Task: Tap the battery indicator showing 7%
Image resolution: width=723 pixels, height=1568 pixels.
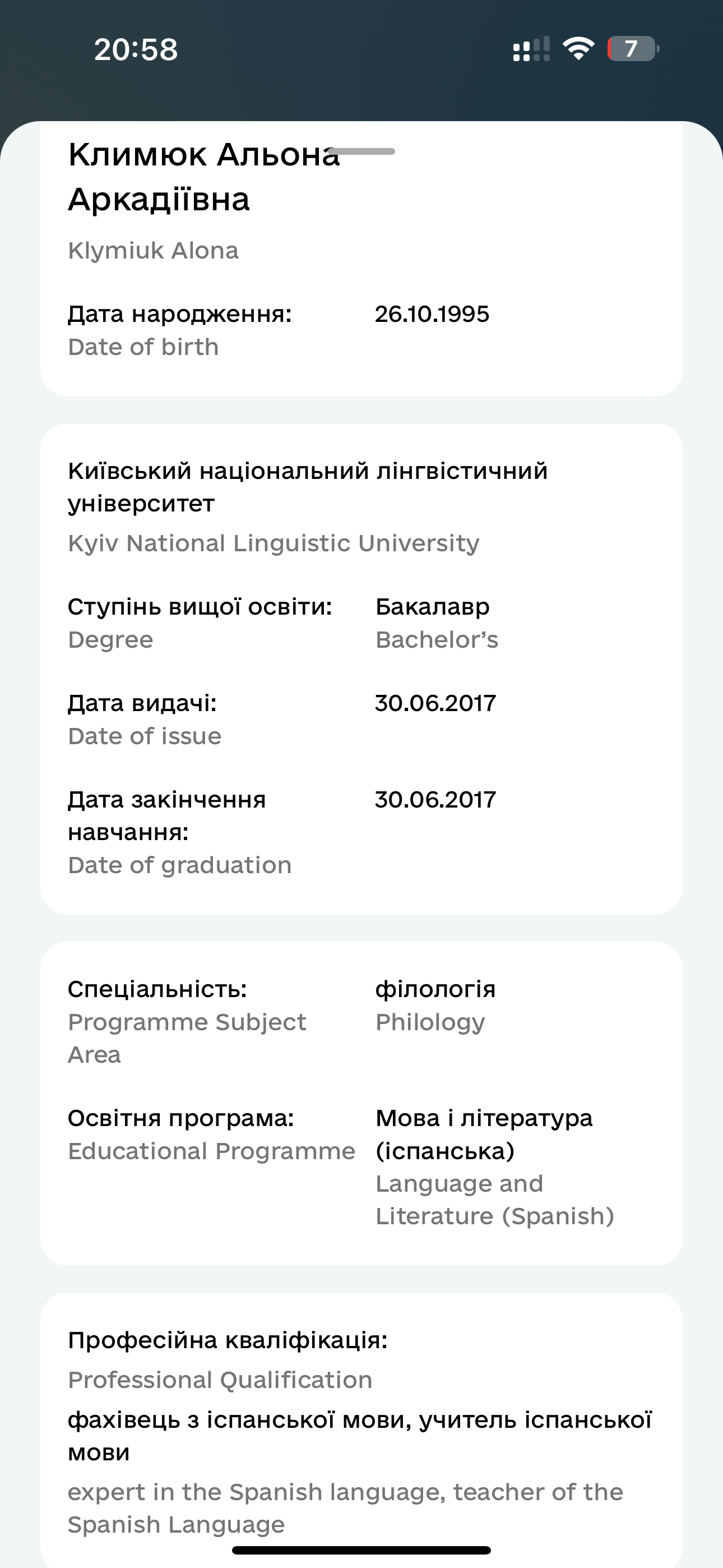Action: click(x=631, y=50)
